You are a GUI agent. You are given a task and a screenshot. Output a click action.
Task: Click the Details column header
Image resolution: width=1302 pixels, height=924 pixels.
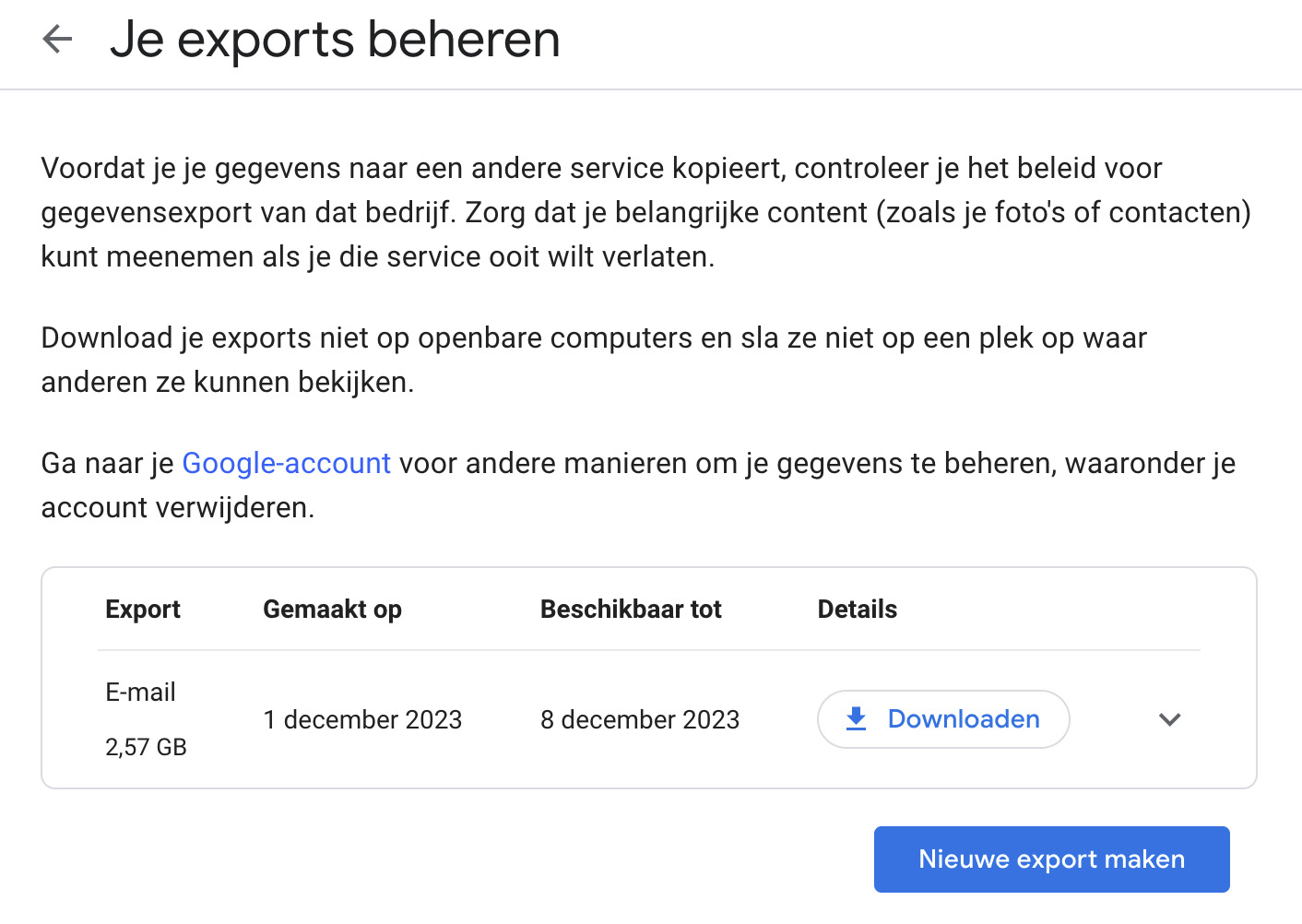tap(857, 610)
